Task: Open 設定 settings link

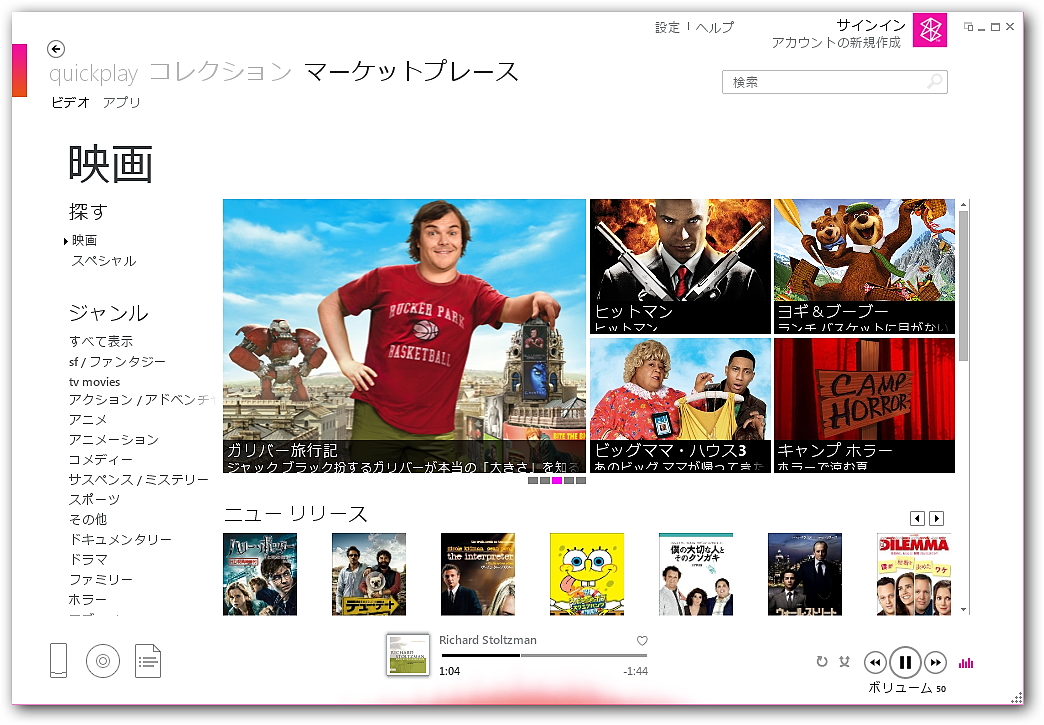Action: [667, 27]
